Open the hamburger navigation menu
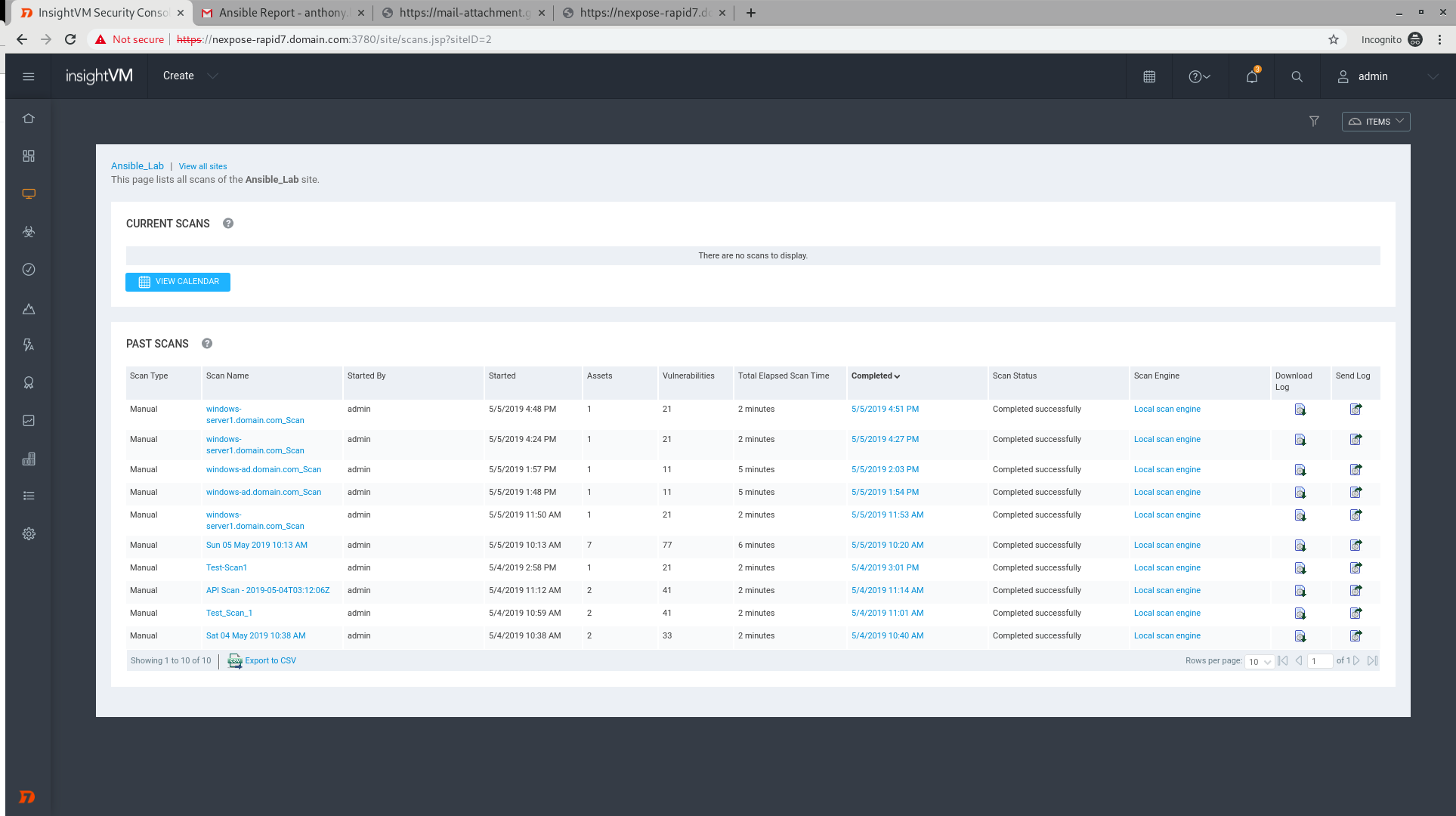The height and width of the screenshot is (816, 1456). pyautogui.click(x=29, y=76)
